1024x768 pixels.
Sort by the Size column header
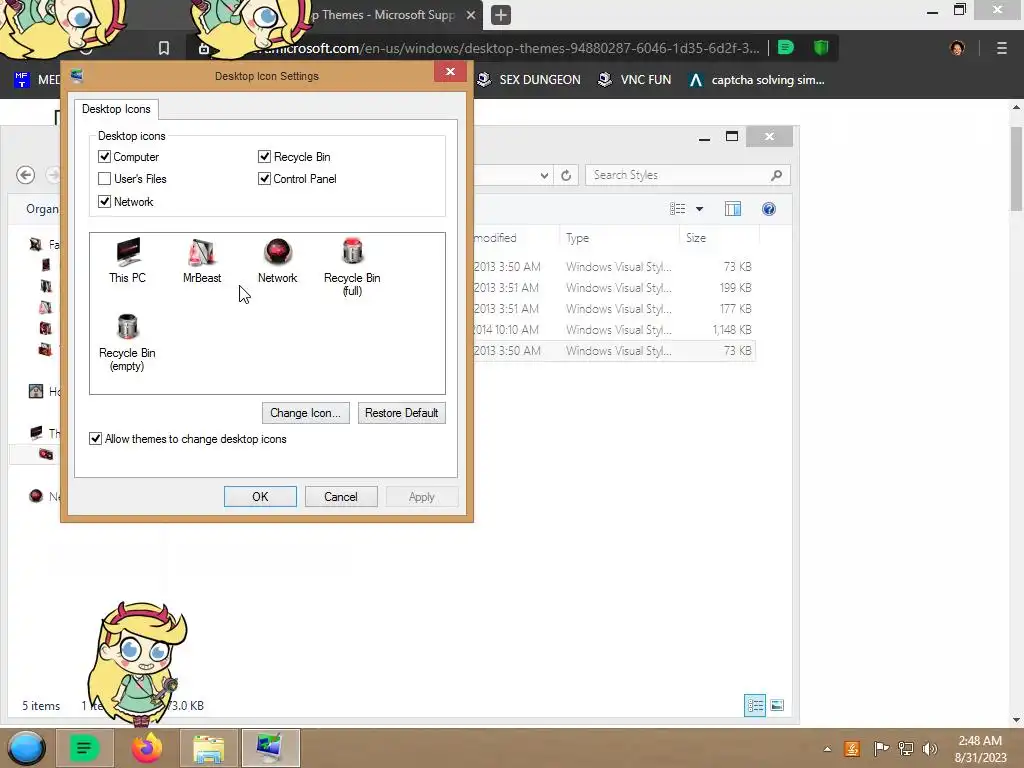coord(719,238)
